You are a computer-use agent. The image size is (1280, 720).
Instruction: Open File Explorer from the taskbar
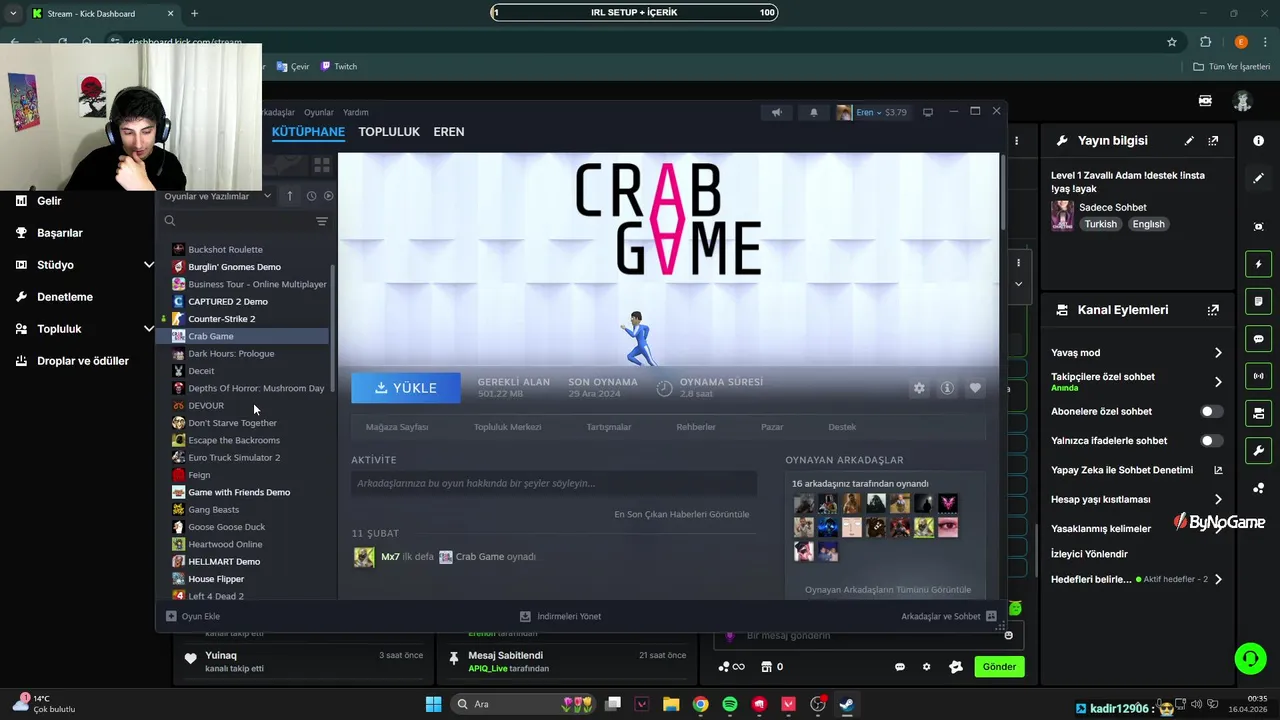click(671, 704)
